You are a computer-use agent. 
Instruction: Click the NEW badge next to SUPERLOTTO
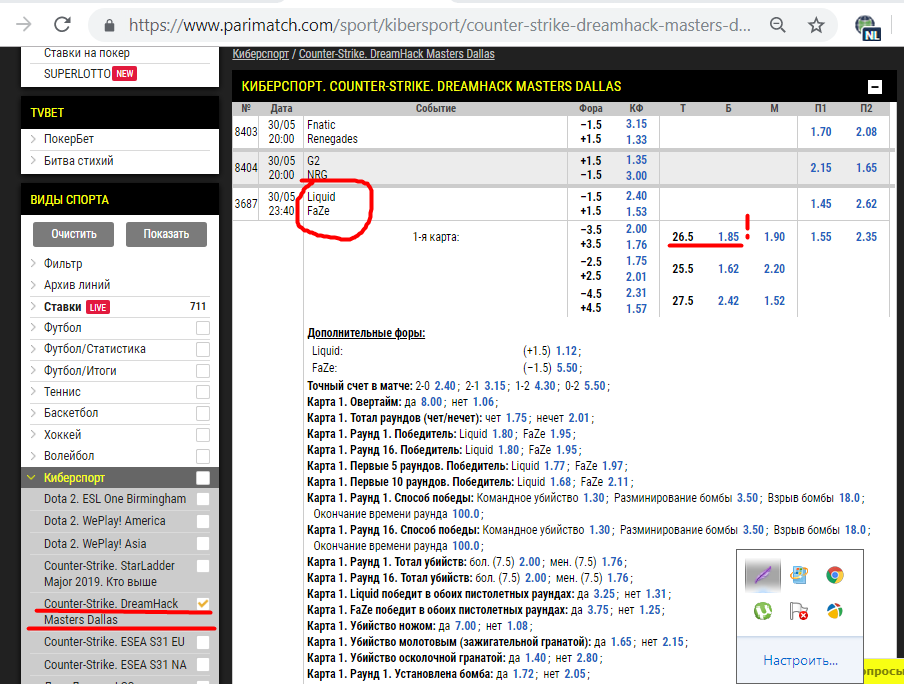[125, 73]
